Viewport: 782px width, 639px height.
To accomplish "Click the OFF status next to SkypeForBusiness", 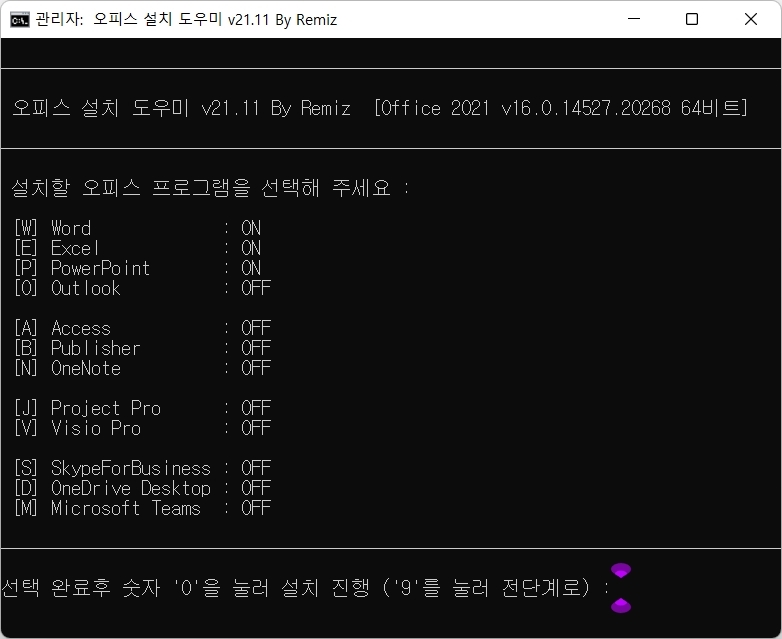I will [x=256, y=468].
